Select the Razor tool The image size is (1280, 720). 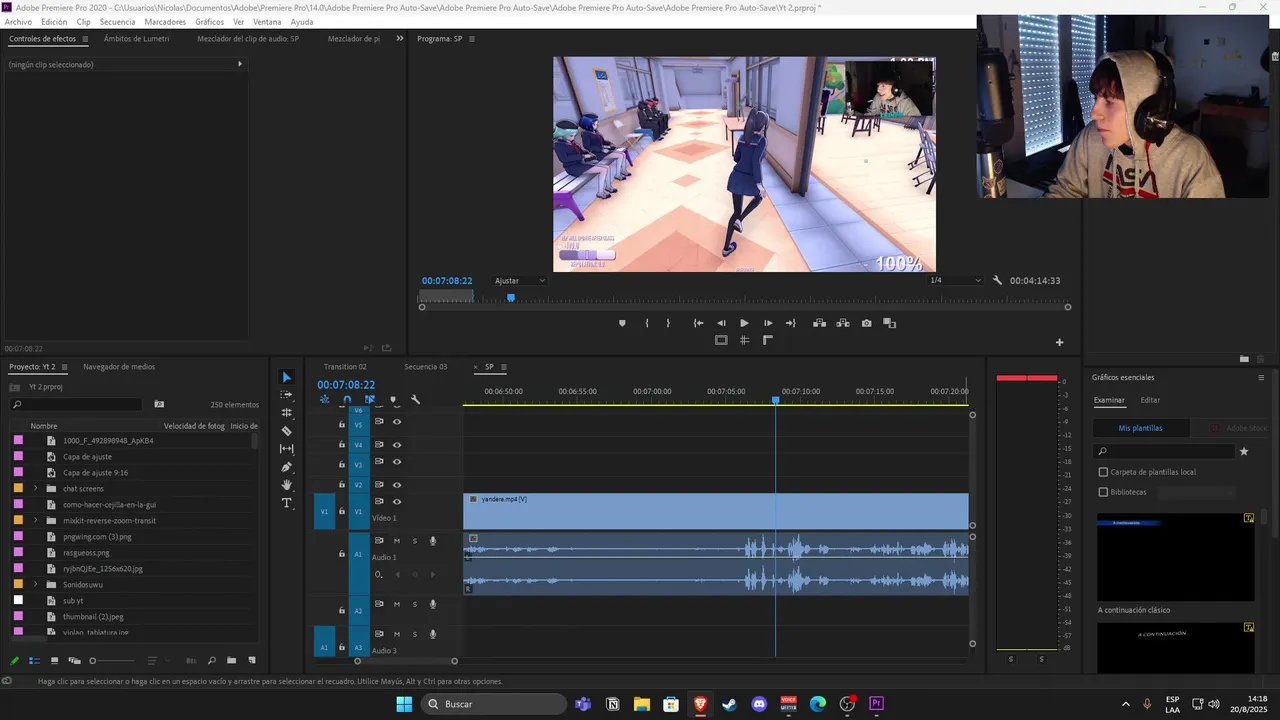pyautogui.click(x=287, y=431)
